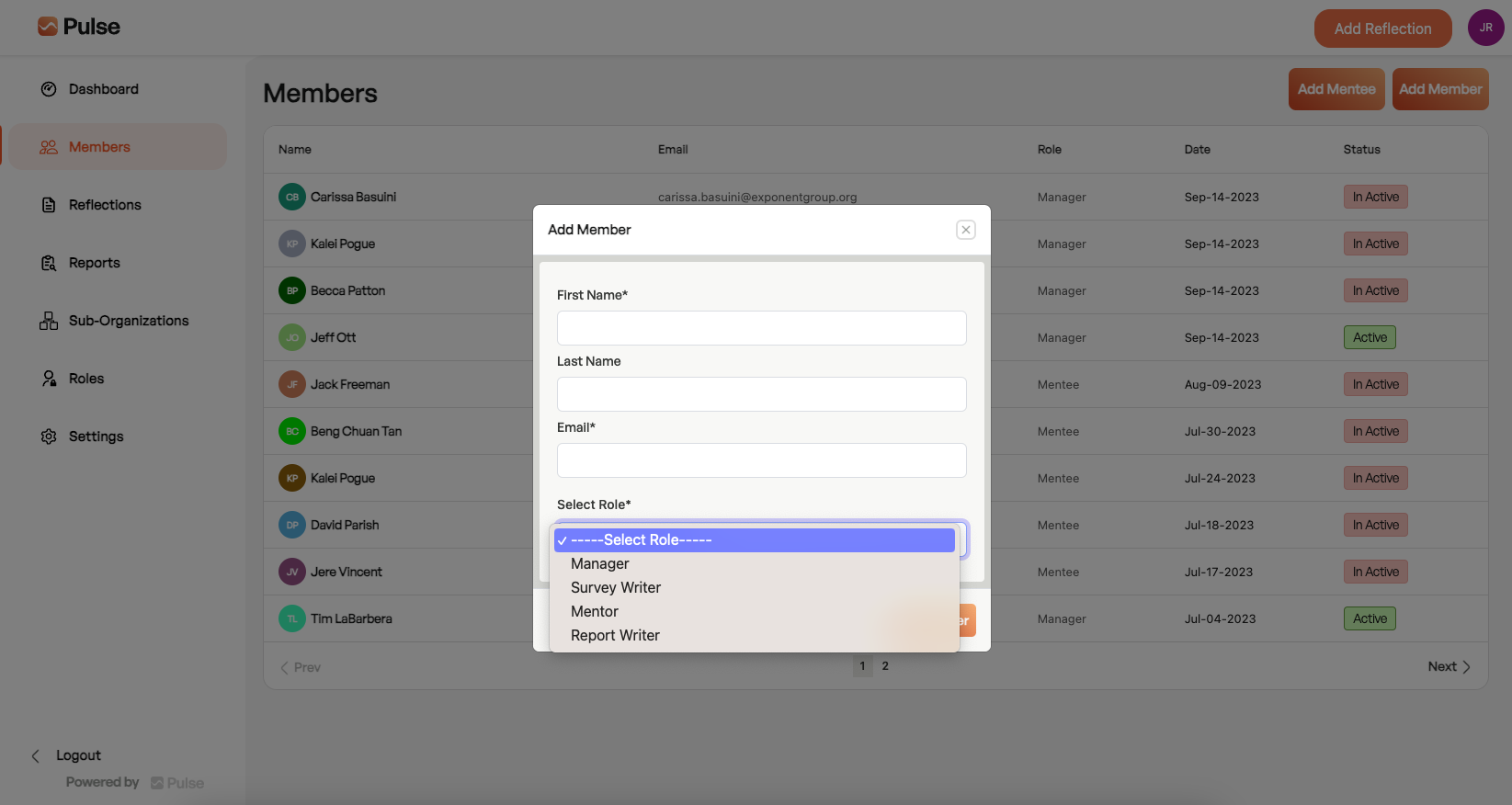1512x805 pixels.
Task: Click the Date column header
Action: [1197, 150]
